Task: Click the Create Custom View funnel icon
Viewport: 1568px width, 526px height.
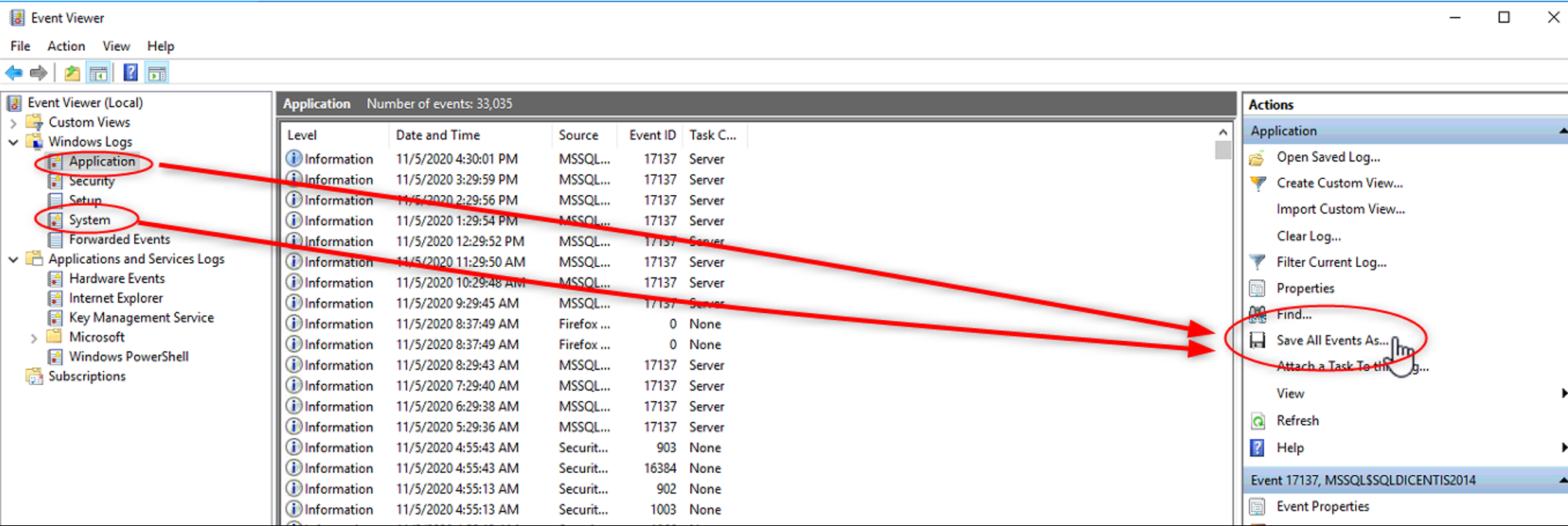Action: point(1257,184)
